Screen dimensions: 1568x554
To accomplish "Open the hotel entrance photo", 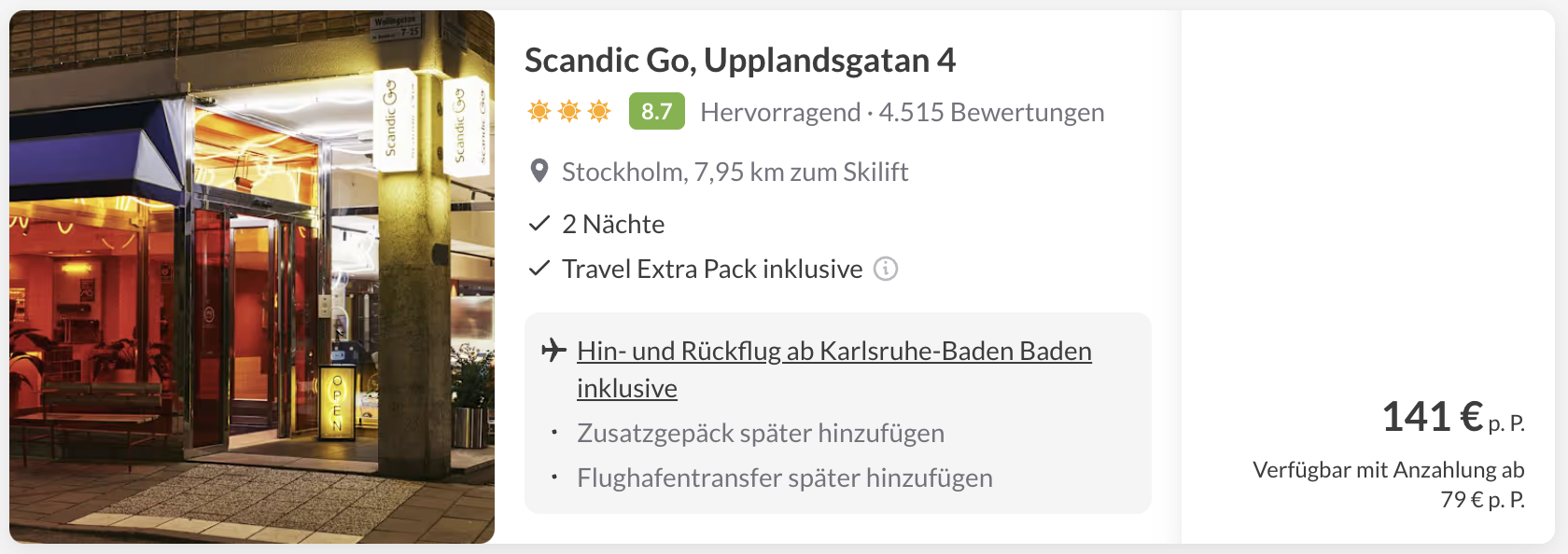I will pyautogui.click(x=252, y=277).
